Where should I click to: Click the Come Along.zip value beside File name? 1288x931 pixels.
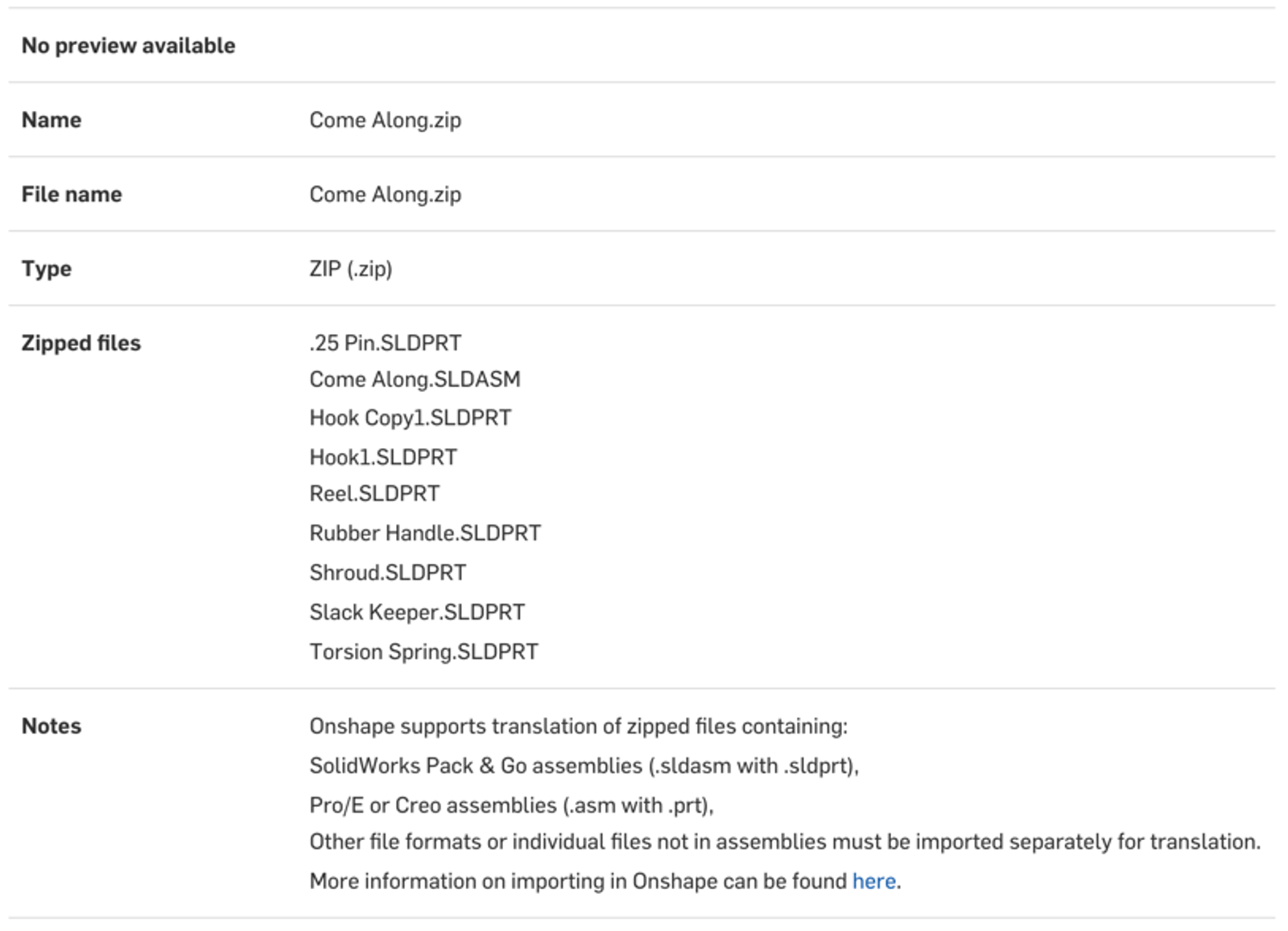coord(385,194)
